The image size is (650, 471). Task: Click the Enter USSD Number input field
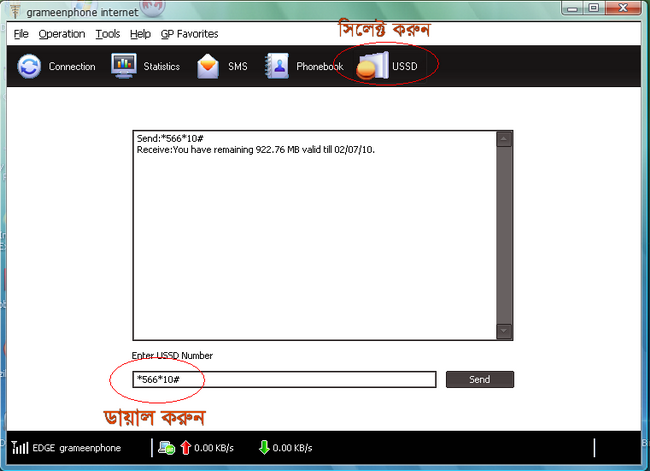click(284, 379)
